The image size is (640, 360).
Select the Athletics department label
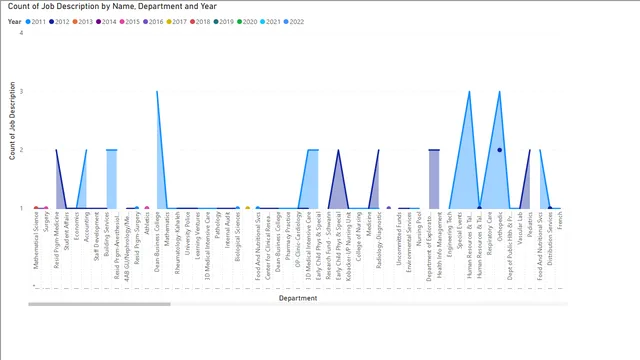click(147, 223)
